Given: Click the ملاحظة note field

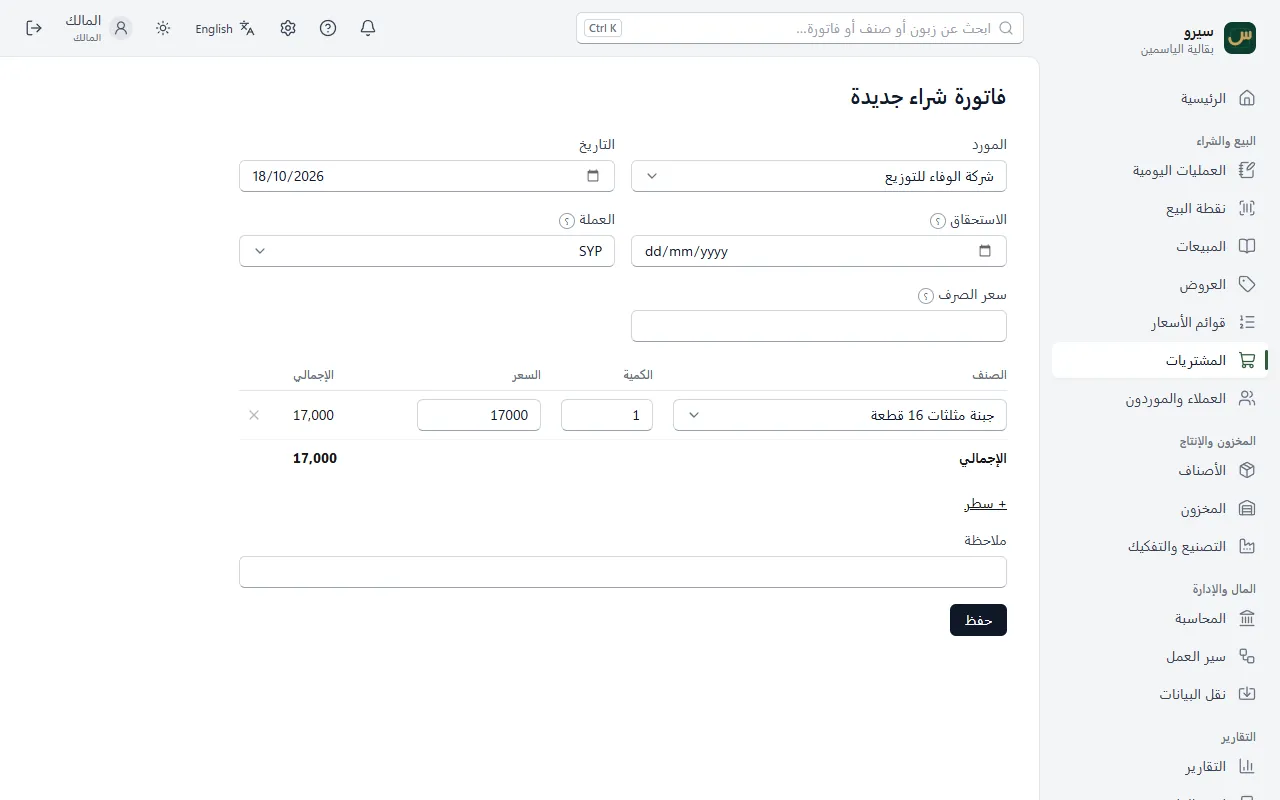Looking at the screenshot, I should (623, 572).
